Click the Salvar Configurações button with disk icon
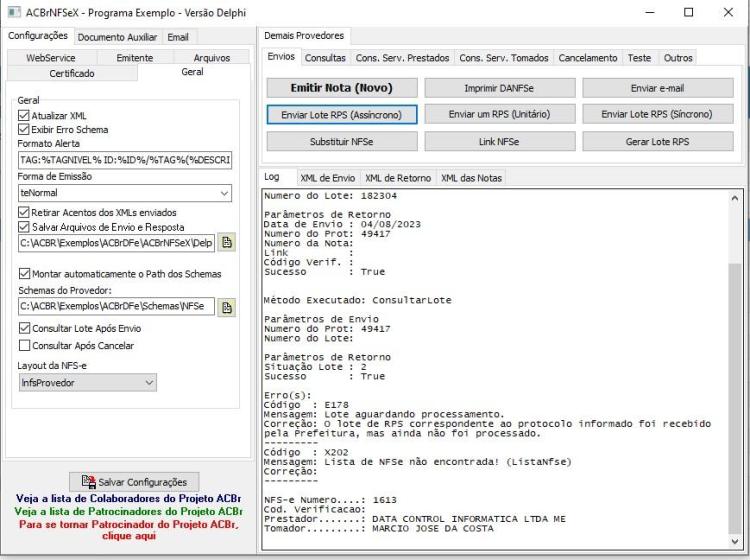Viewport: 750px width, 560px height. pos(134,482)
